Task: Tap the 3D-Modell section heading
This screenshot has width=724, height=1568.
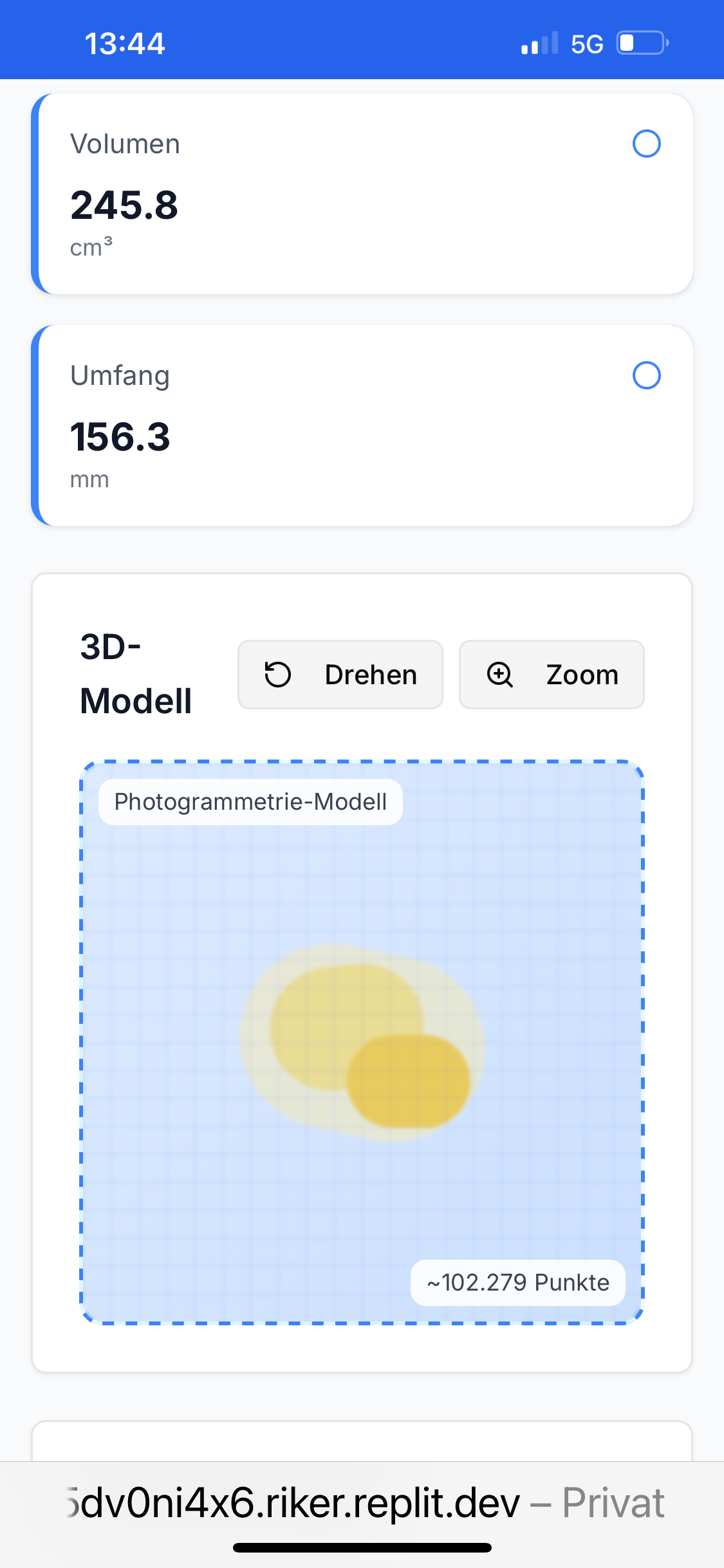Action: [136, 674]
